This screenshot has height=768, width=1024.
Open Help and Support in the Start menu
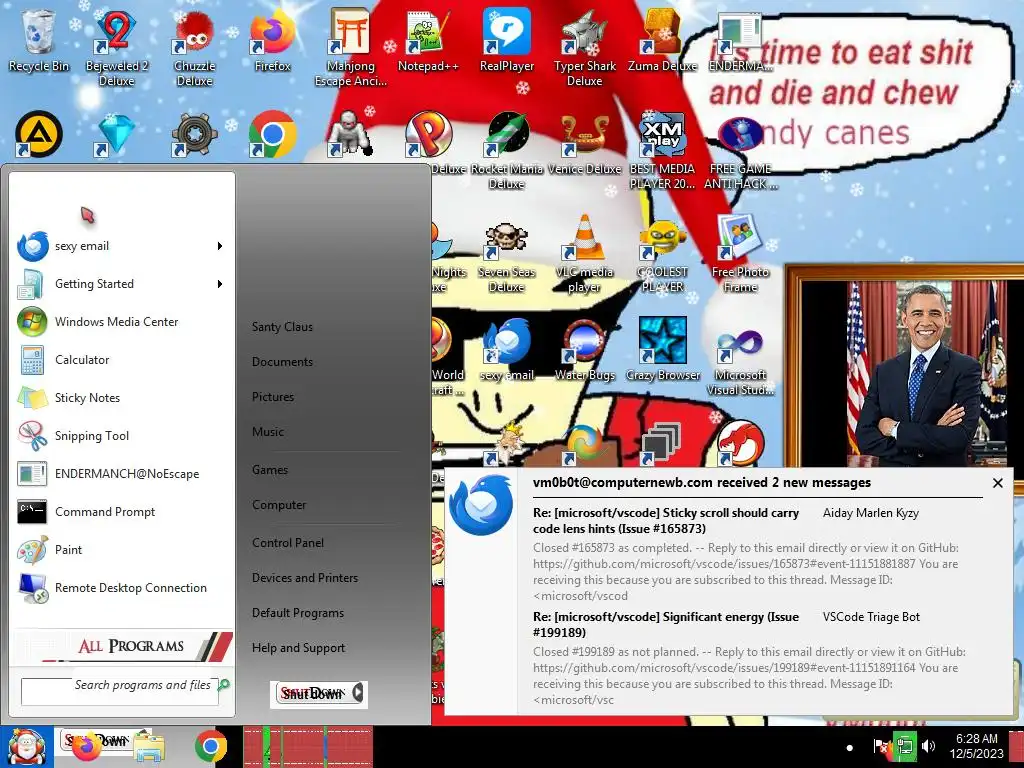(x=298, y=648)
